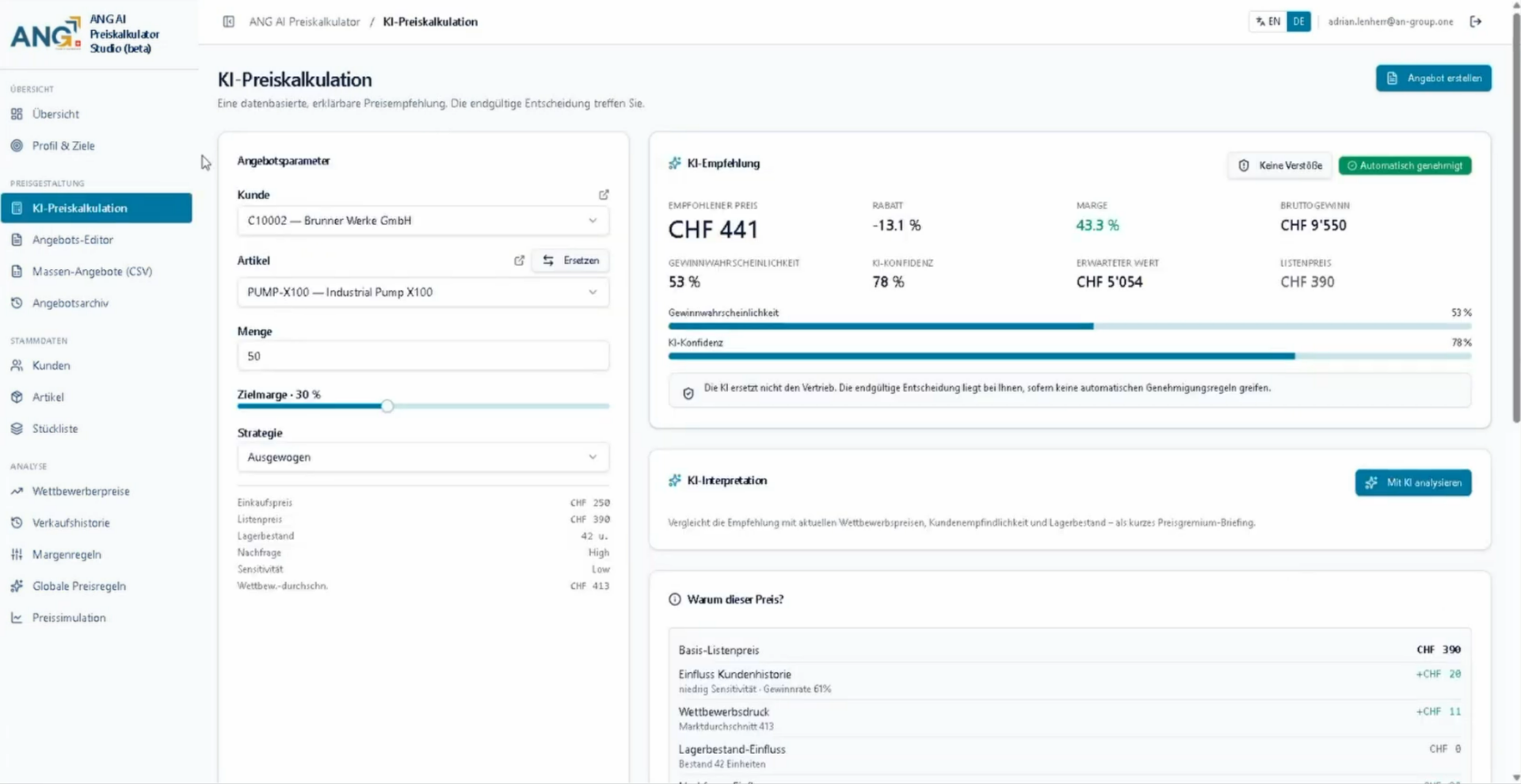Click the Wettbewerbsdruck row text

[723, 712]
